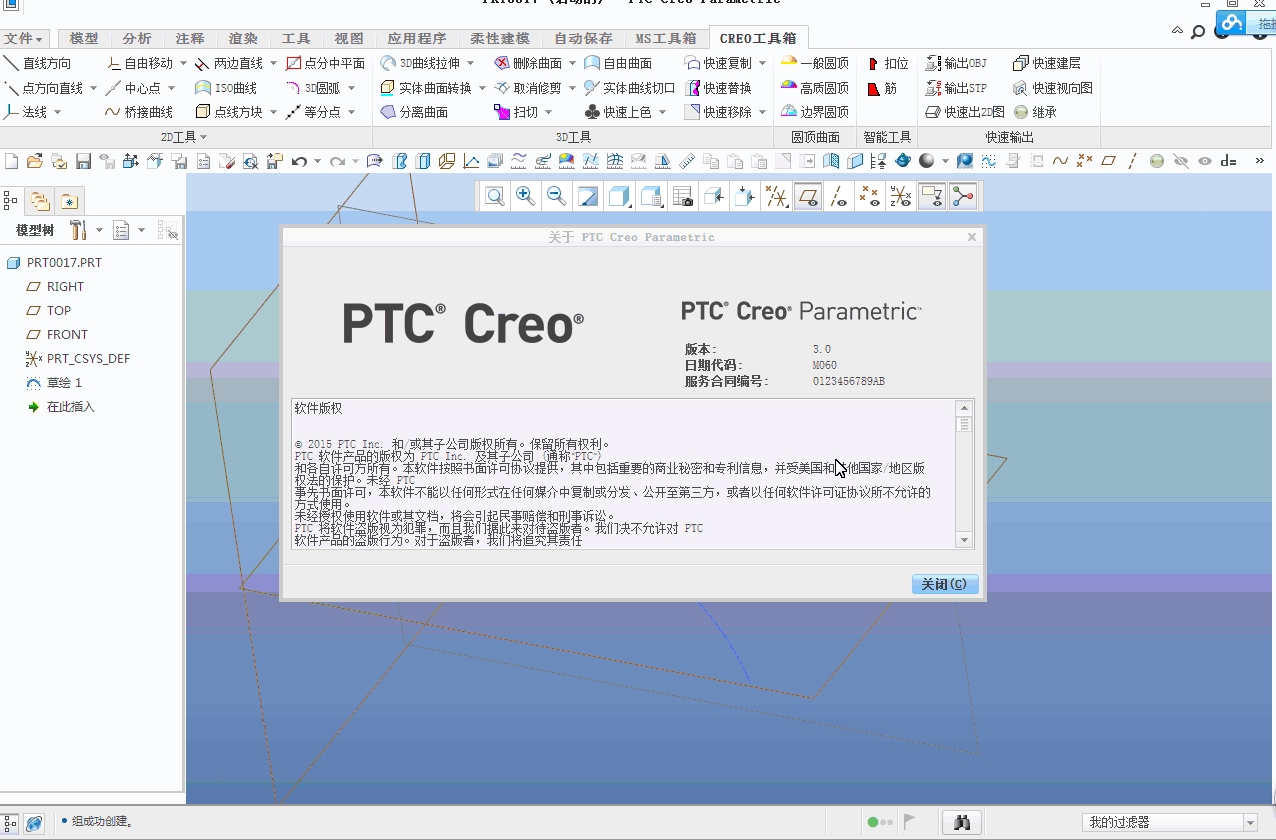Pick the ISO曲线 tool in the ribbon
The image size is (1276, 840).
pyautogui.click(x=226, y=88)
